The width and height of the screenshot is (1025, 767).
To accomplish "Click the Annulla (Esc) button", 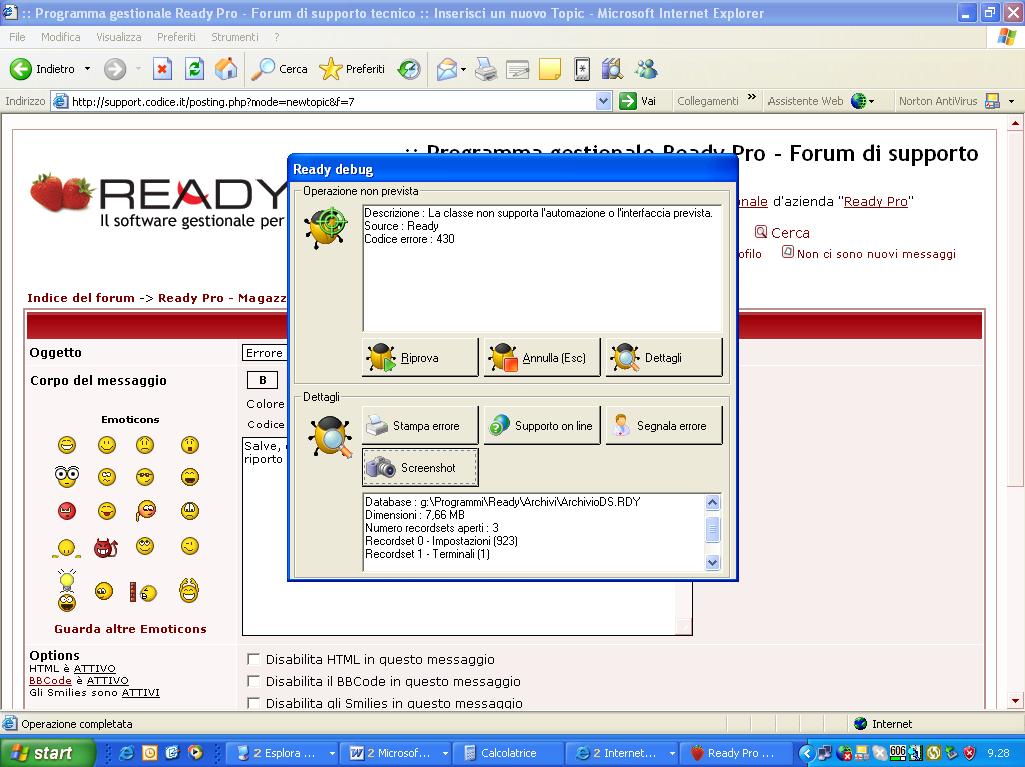I will pos(542,358).
